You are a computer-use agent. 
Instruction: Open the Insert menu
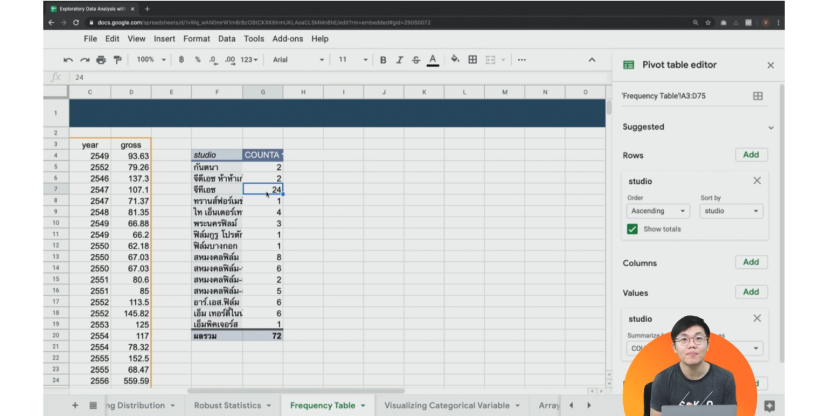[x=165, y=39]
